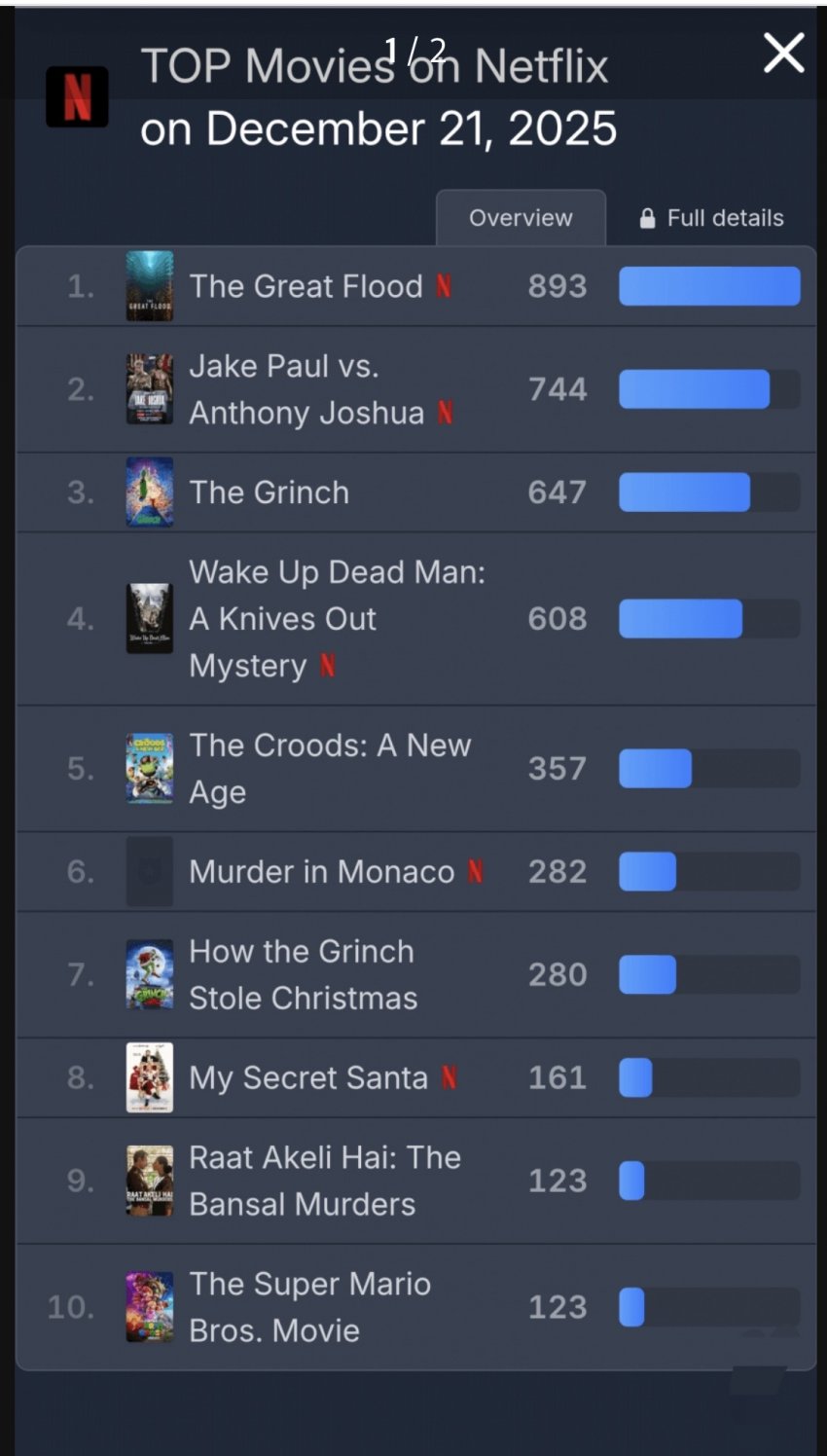Click Netflix badge after Anthony Joshua title
The image size is (827, 1456).
(445, 413)
